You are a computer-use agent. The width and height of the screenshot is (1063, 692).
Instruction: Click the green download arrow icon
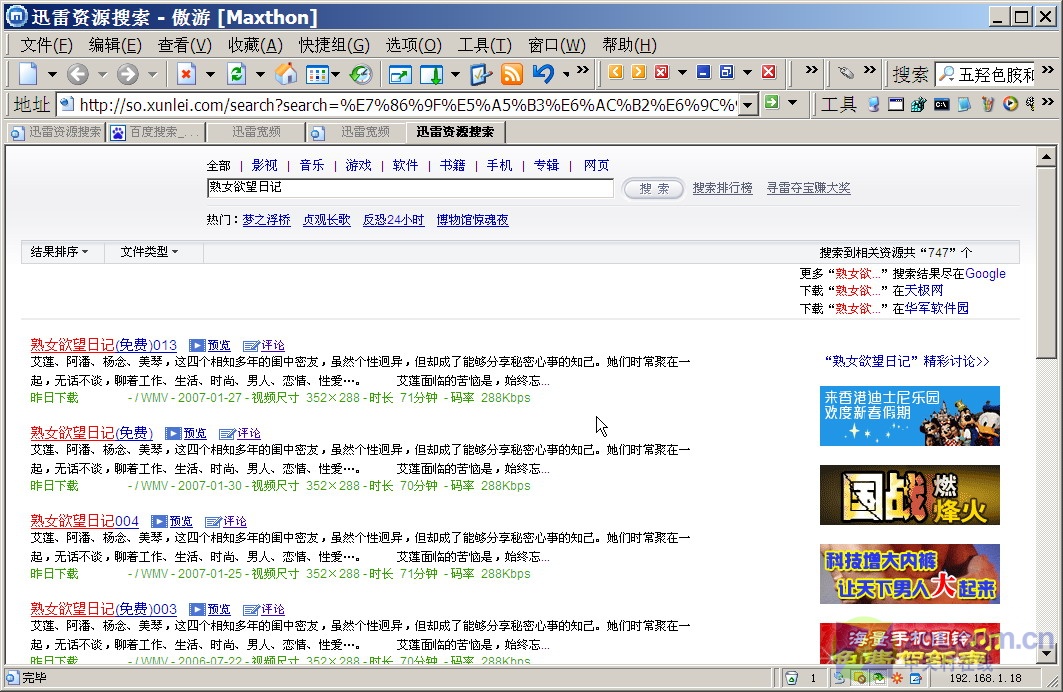(432, 74)
